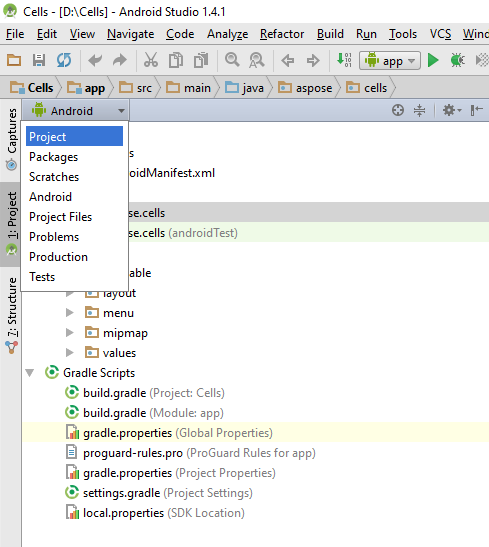
Task: Select Packages in view dropdown list
Action: [74, 157]
